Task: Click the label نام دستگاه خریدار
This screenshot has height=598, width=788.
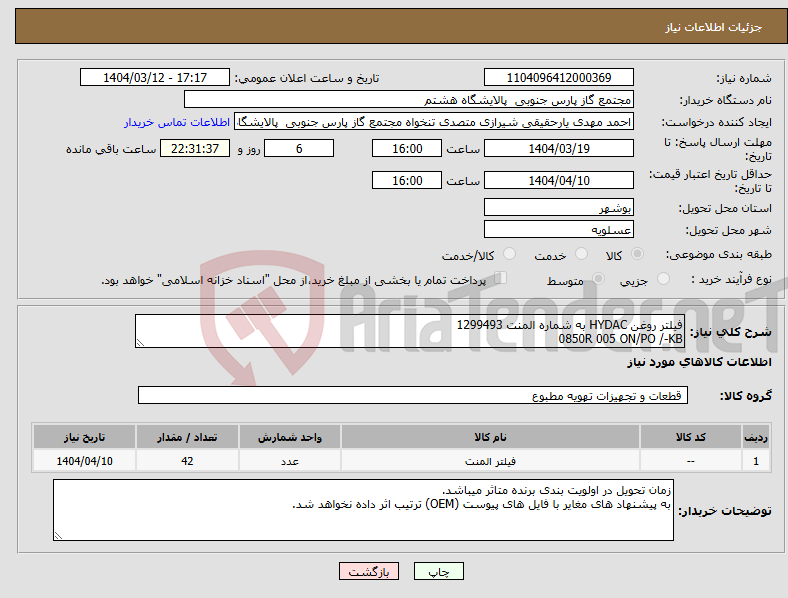Action: (726, 101)
